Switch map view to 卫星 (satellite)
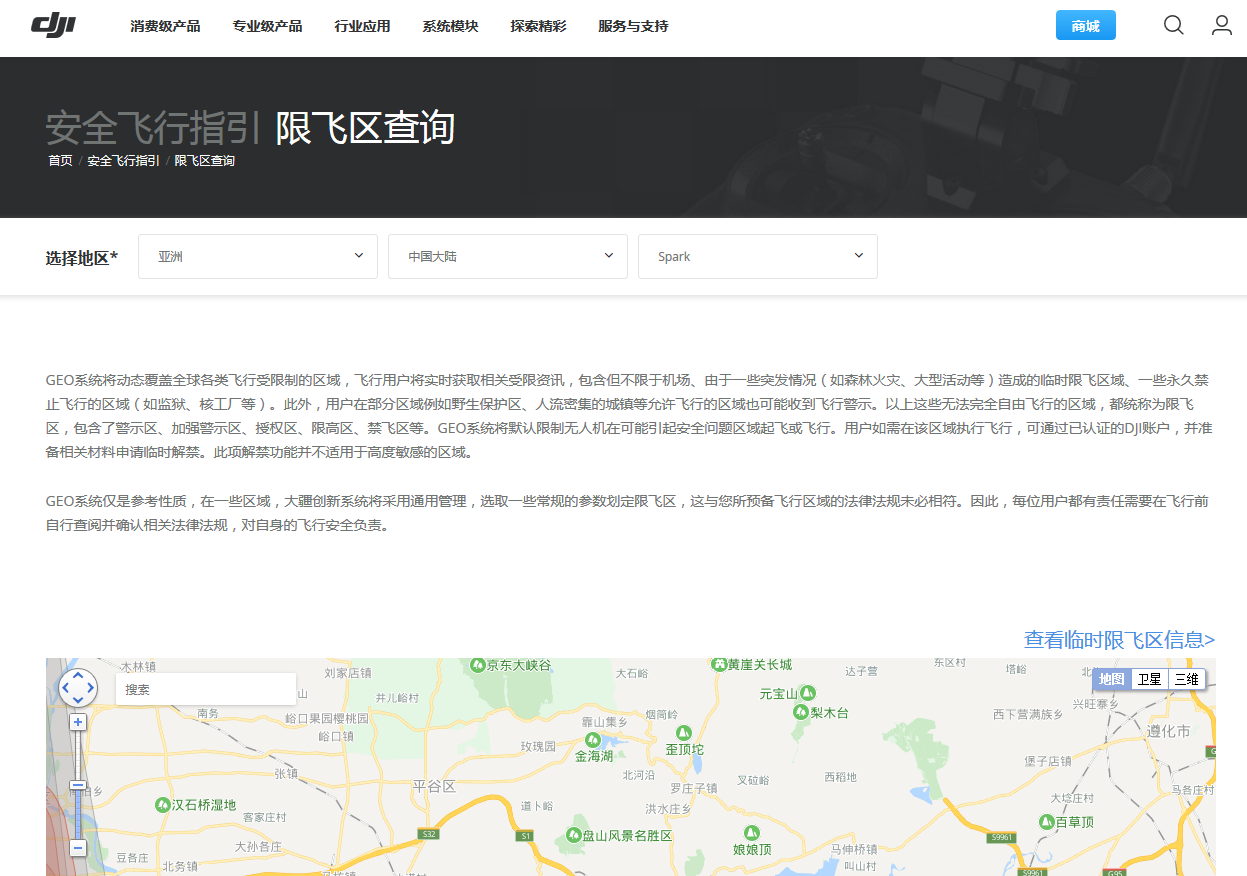1247x876 pixels. tap(1150, 679)
